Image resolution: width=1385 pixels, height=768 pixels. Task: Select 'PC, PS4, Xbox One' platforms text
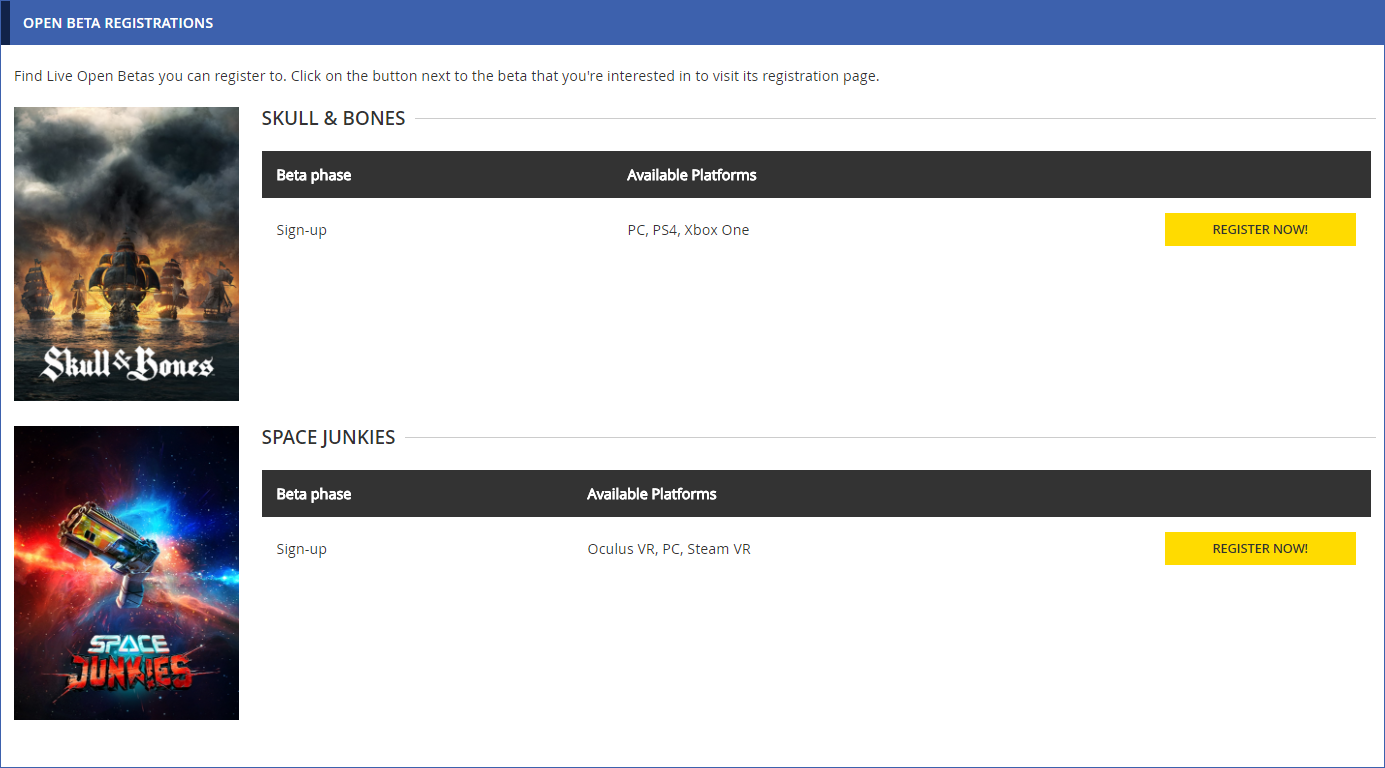(688, 230)
